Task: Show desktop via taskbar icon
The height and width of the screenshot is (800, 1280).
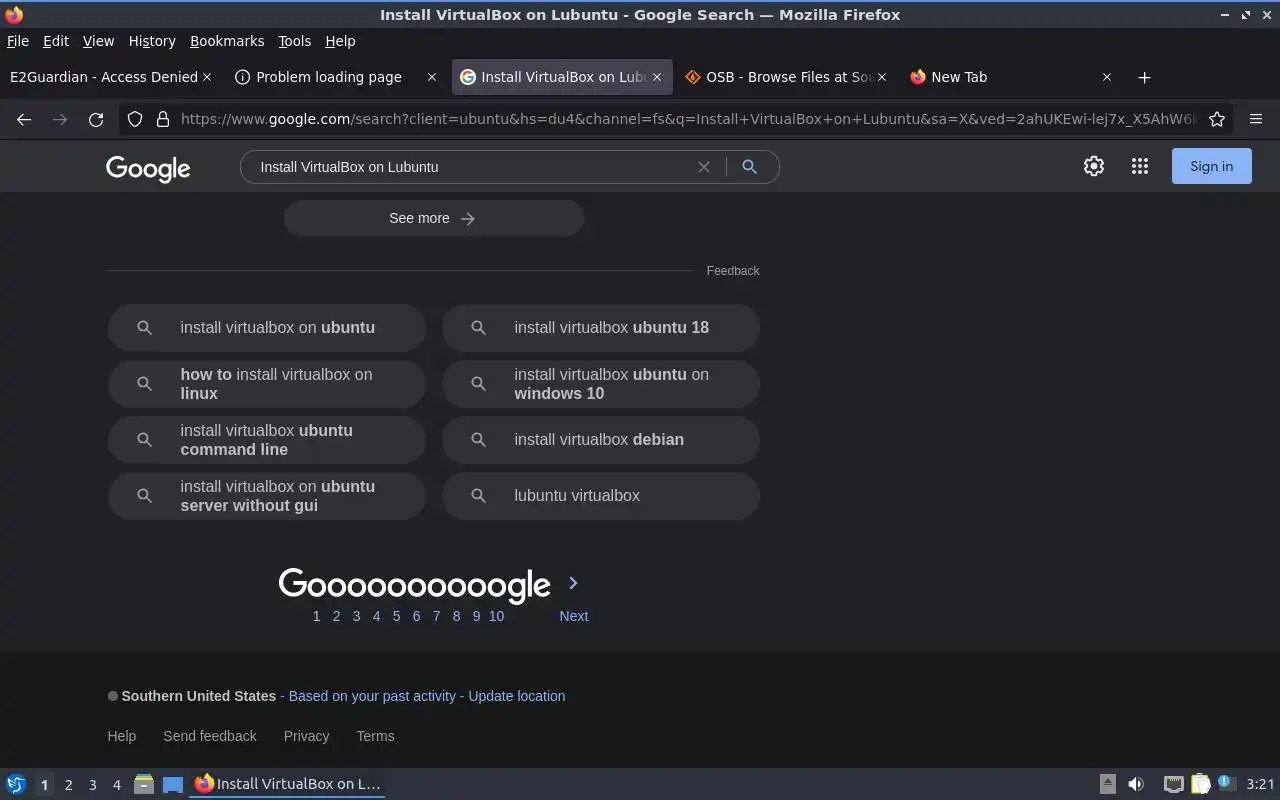Action: pyautogui.click(x=173, y=784)
